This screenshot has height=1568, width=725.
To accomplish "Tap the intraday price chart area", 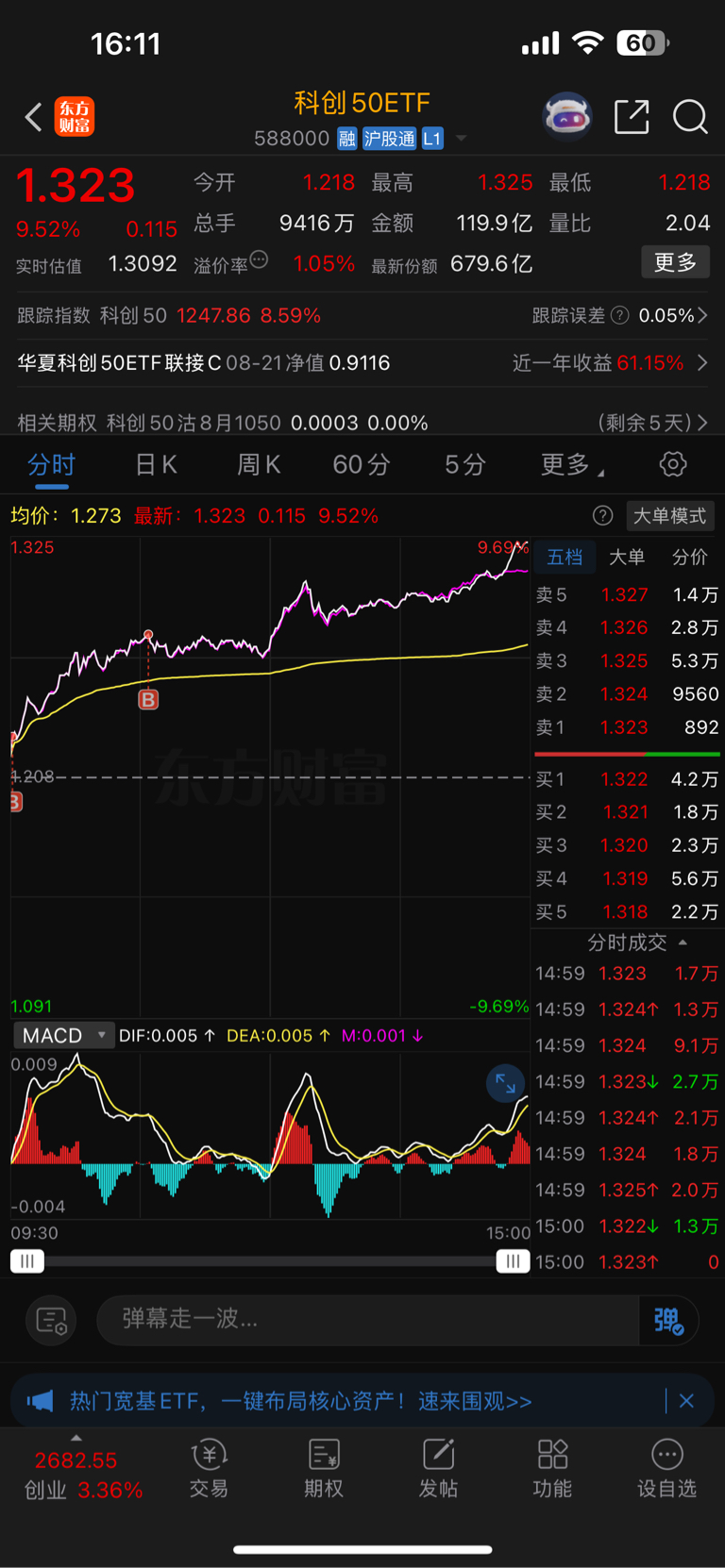I will (x=270, y=777).
